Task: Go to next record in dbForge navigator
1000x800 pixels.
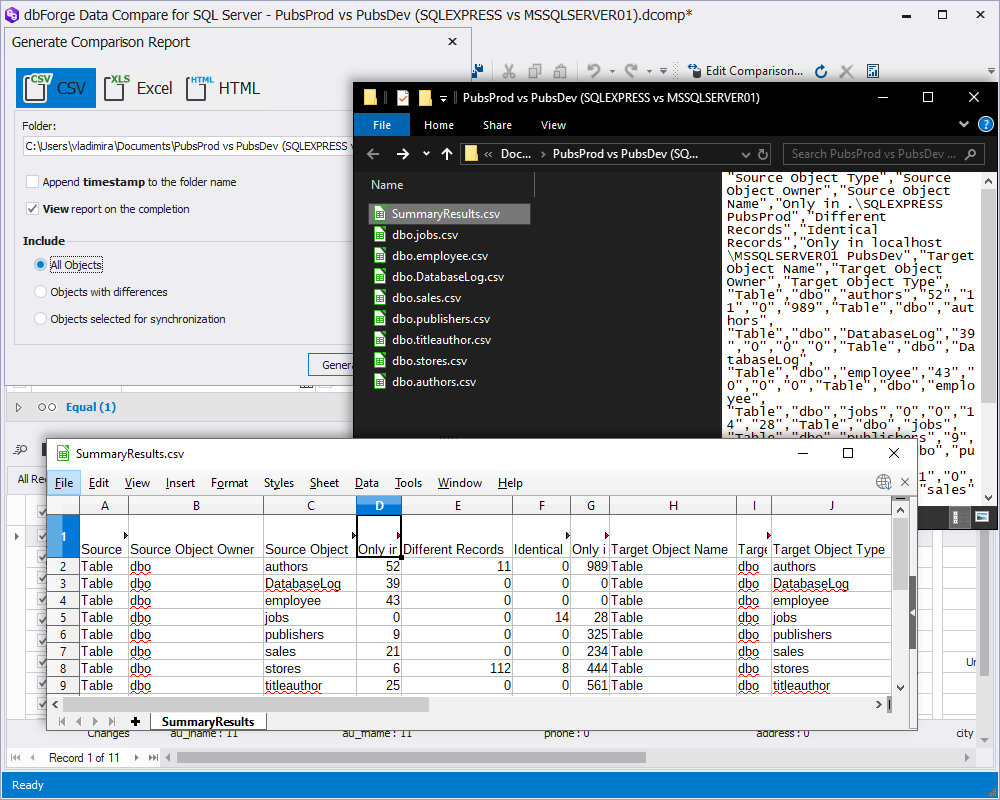Action: pyautogui.click(x=136, y=758)
